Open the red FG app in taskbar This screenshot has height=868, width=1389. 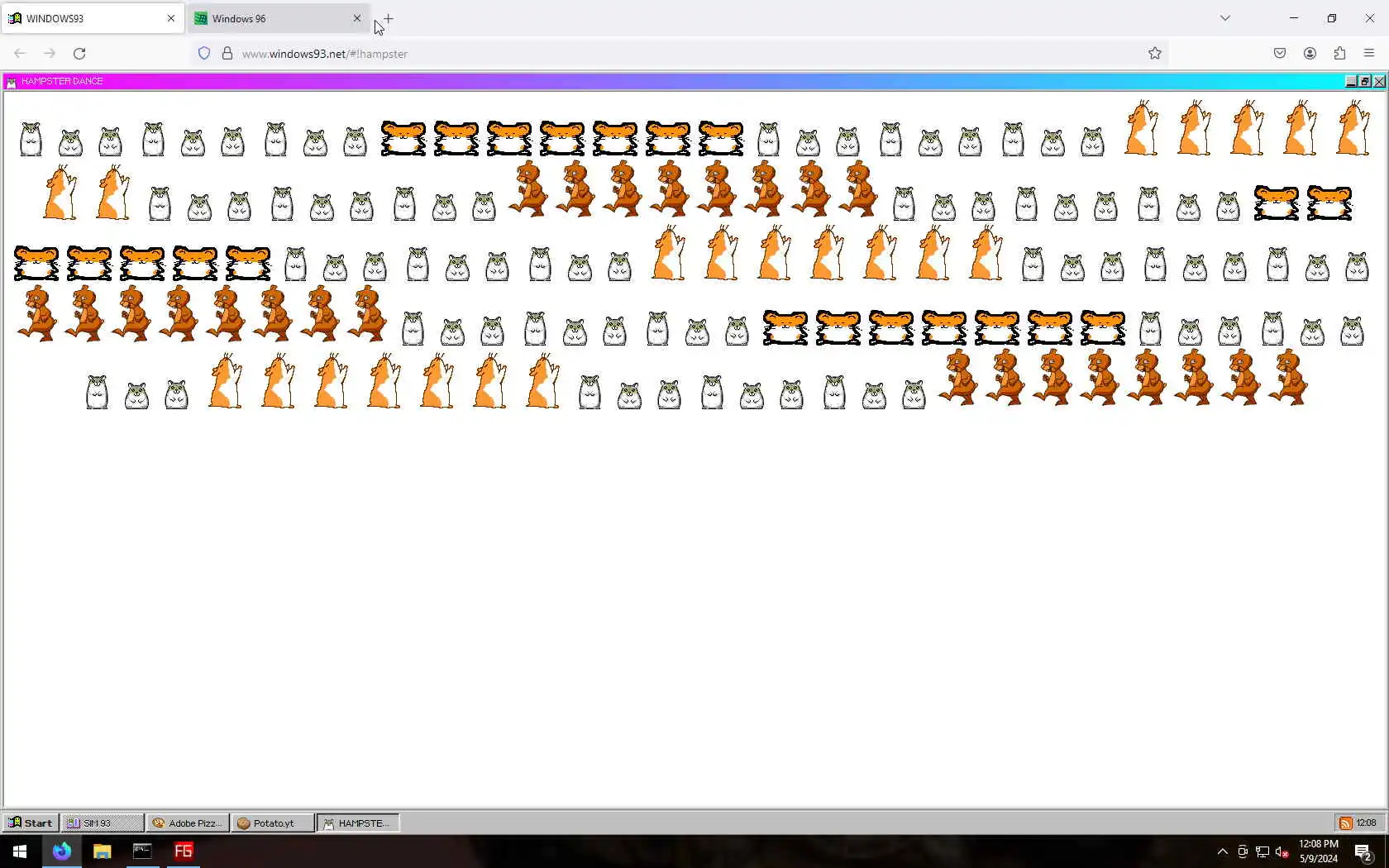(184, 851)
